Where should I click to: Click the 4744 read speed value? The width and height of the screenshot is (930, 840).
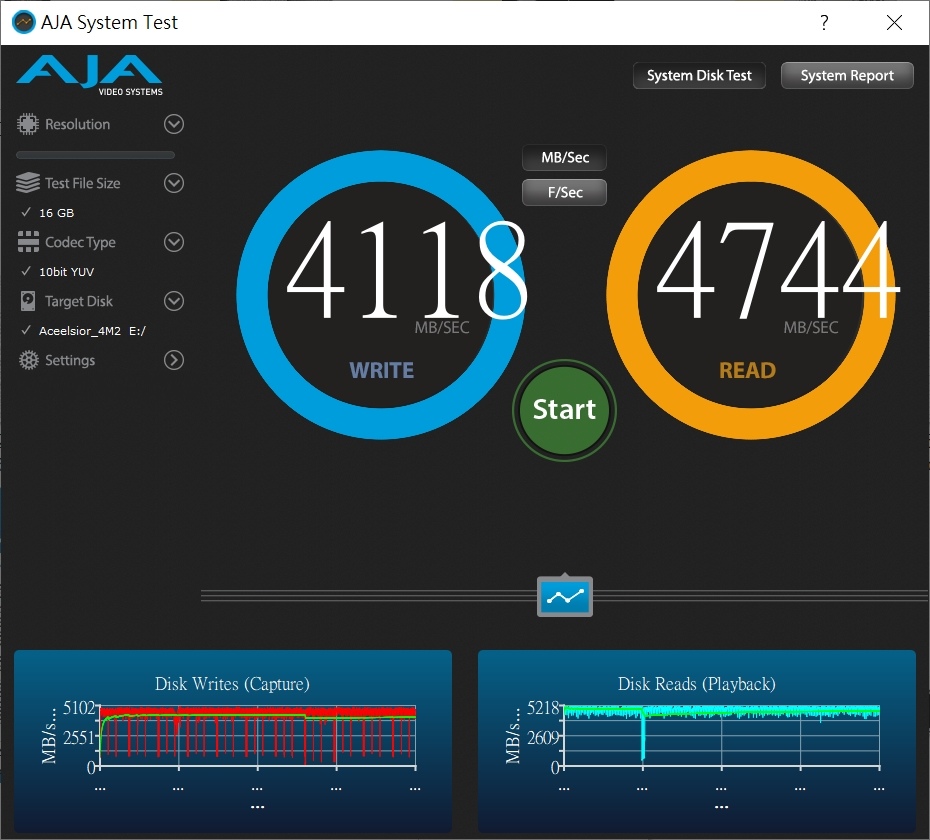(x=778, y=270)
